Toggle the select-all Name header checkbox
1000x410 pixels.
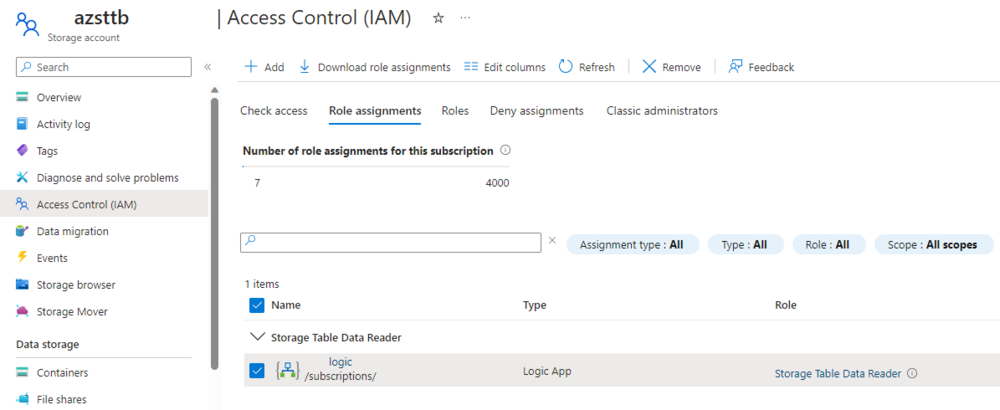(x=256, y=305)
